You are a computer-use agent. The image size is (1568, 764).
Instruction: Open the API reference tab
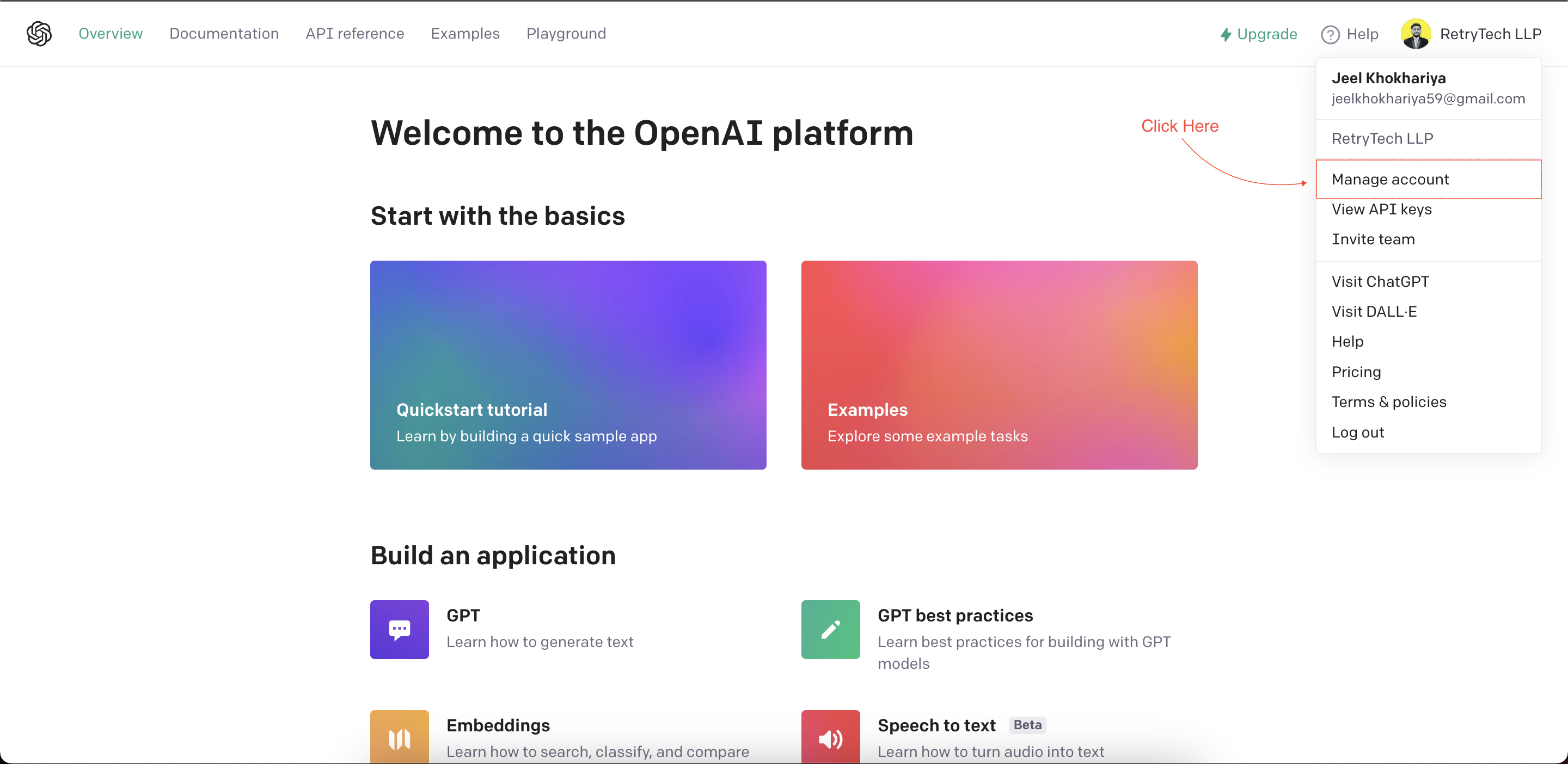click(x=355, y=33)
